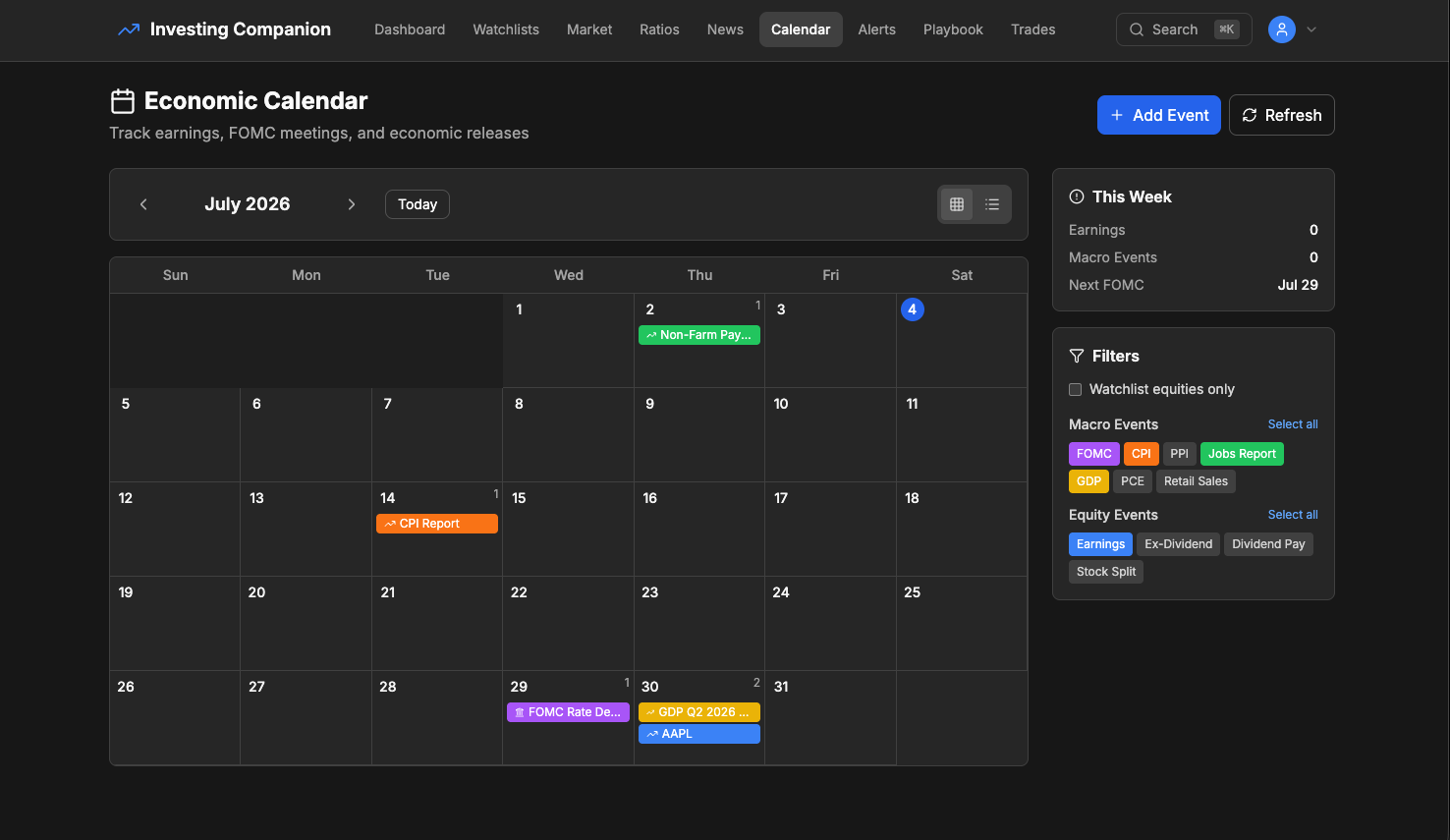This screenshot has width=1450, height=840.
Task: Click the Economic Calendar header icon
Action: (123, 101)
